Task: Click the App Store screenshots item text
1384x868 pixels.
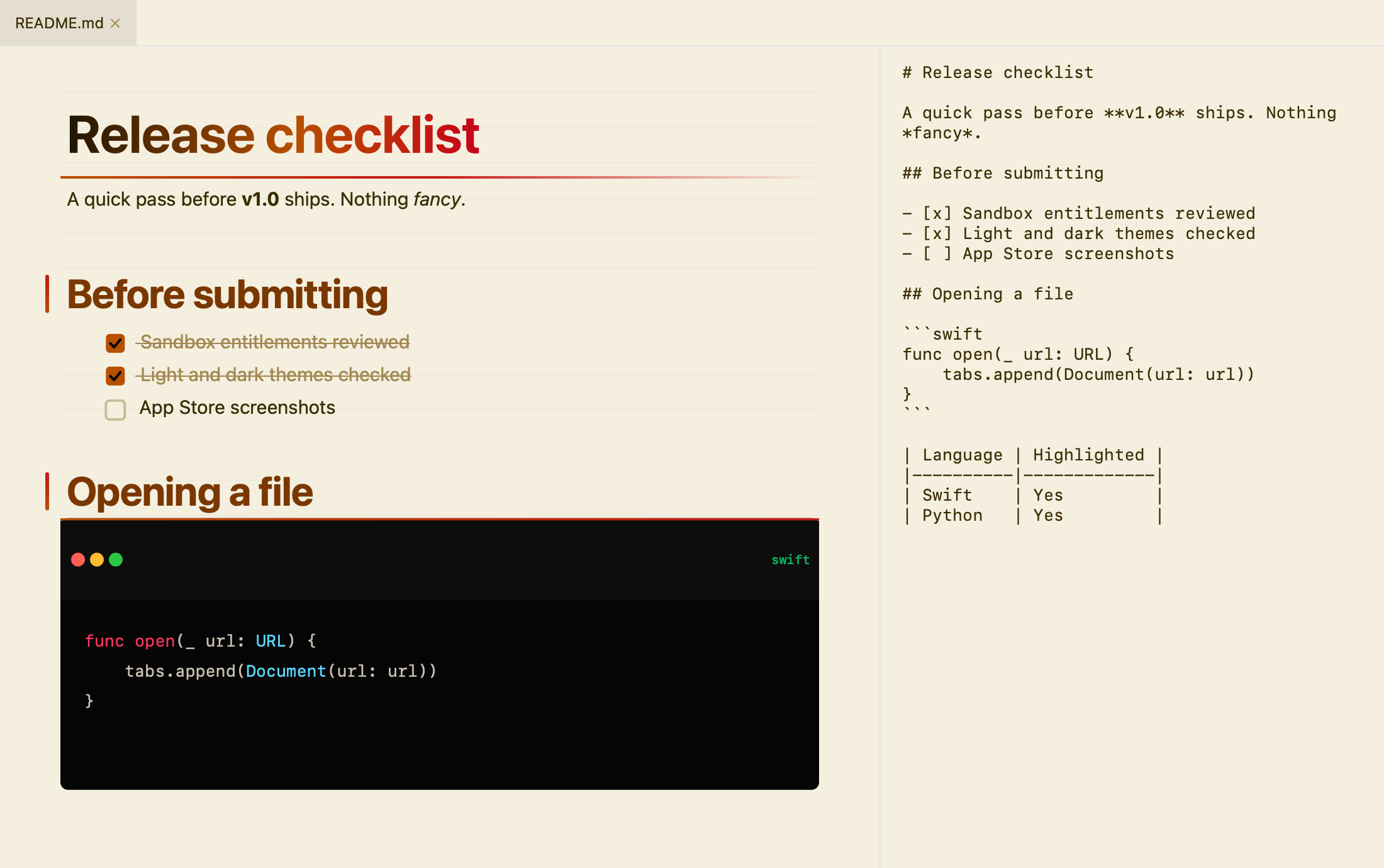Action: point(237,408)
